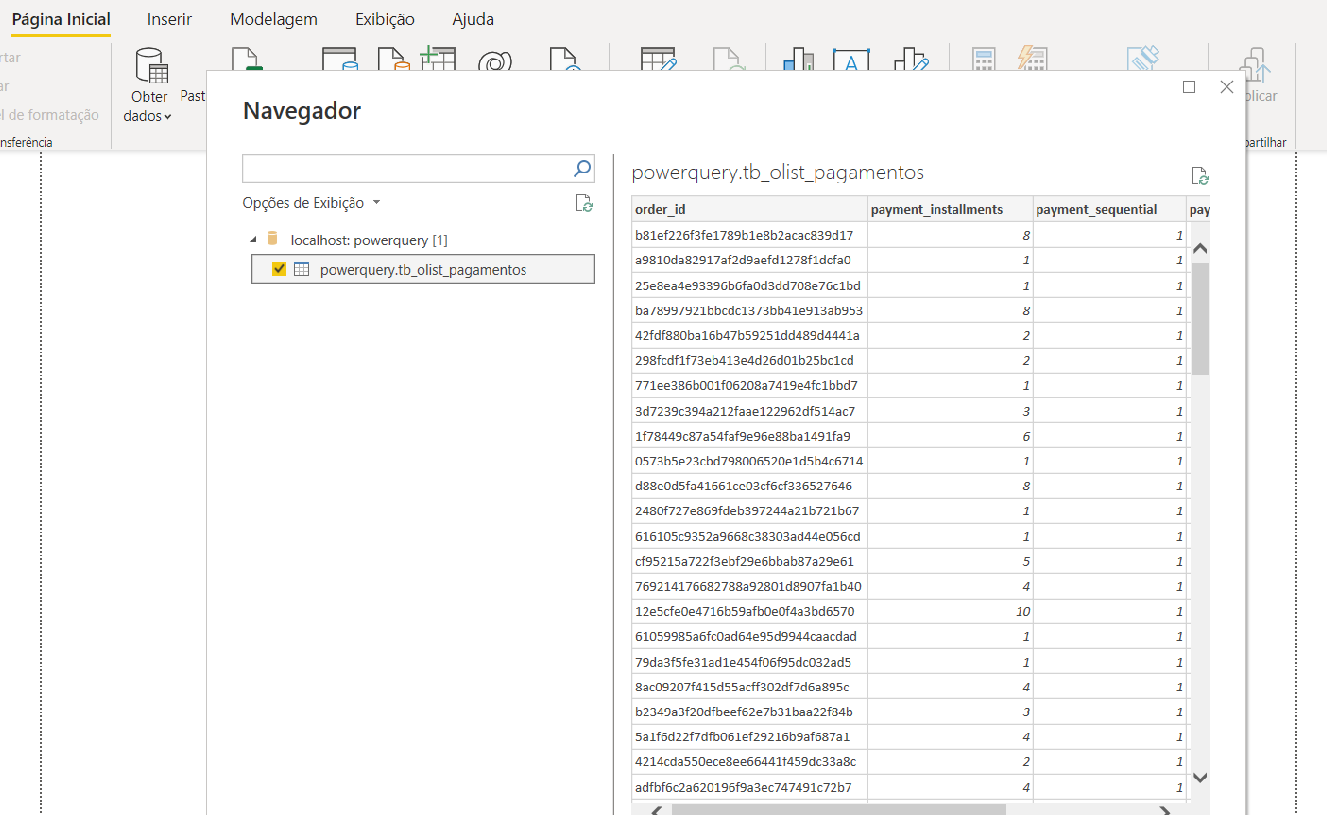Open the More visuals icon
1327x815 pixels.
pos(911,59)
